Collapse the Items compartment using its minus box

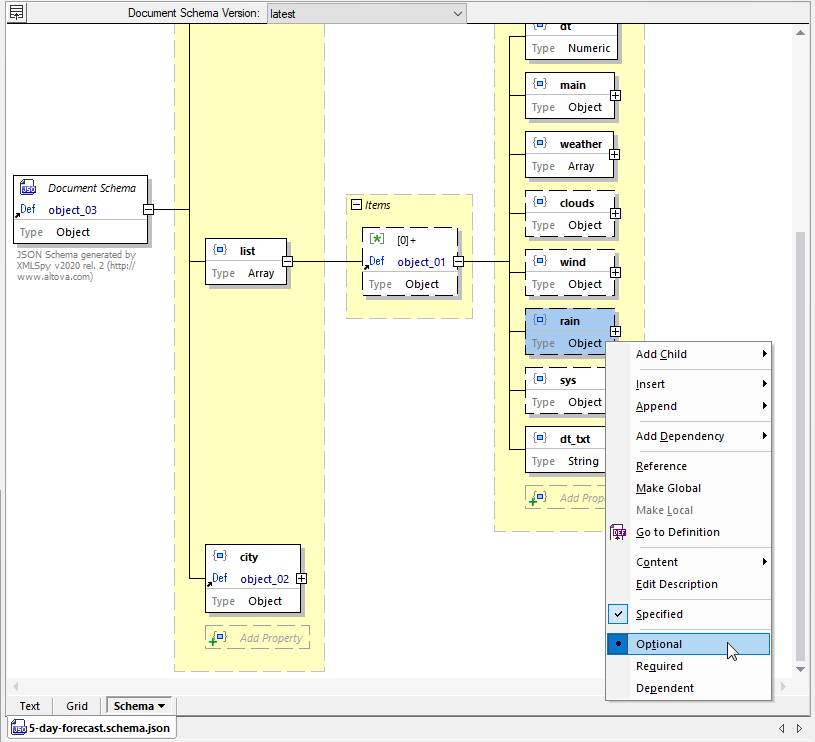(357, 204)
